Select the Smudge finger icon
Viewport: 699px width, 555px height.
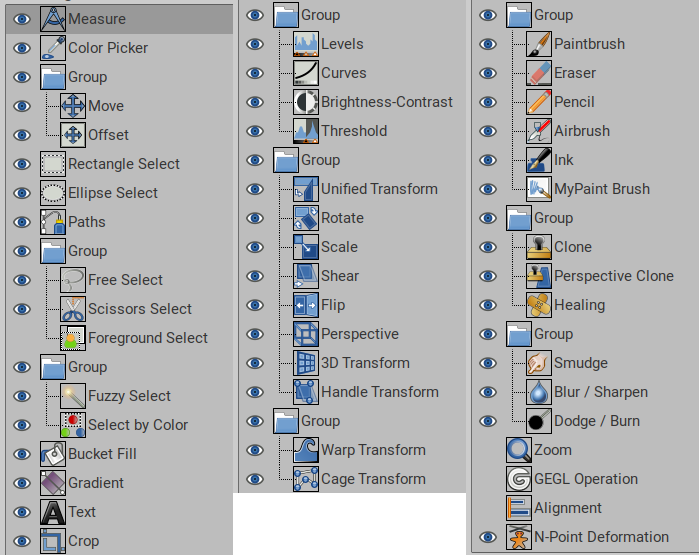click(x=539, y=363)
